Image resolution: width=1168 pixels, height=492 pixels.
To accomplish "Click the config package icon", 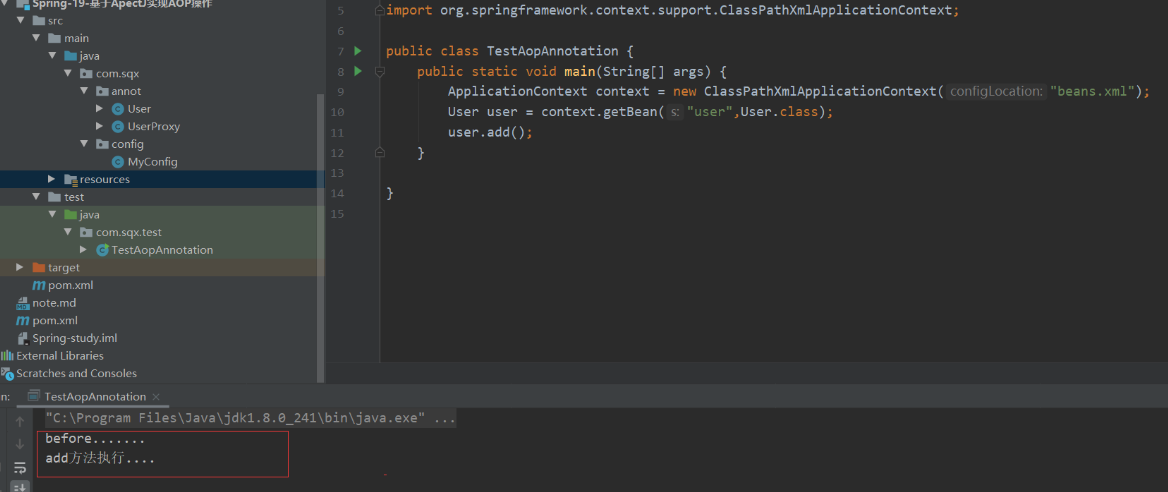I will (x=103, y=144).
